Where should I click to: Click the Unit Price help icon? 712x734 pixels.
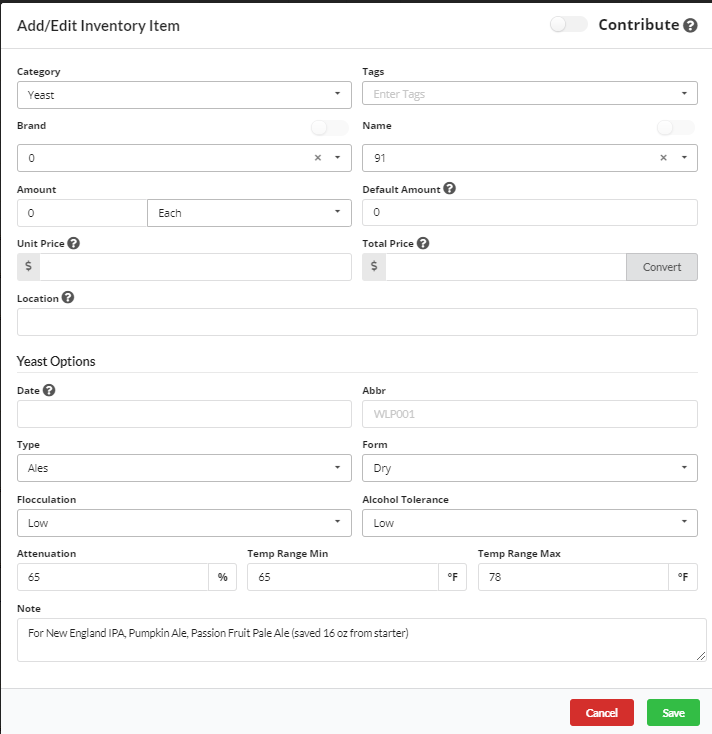click(x=73, y=243)
